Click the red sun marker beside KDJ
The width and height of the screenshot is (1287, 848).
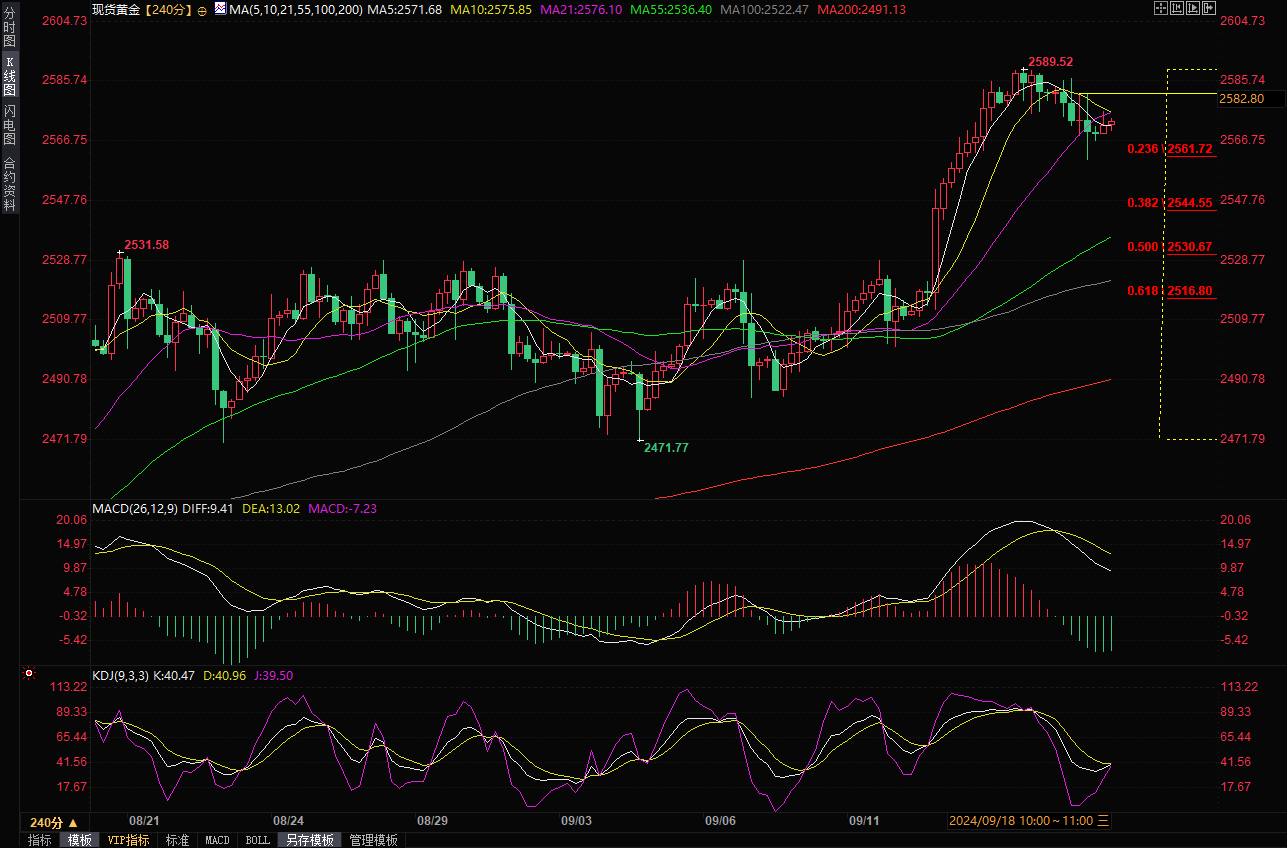point(28,675)
